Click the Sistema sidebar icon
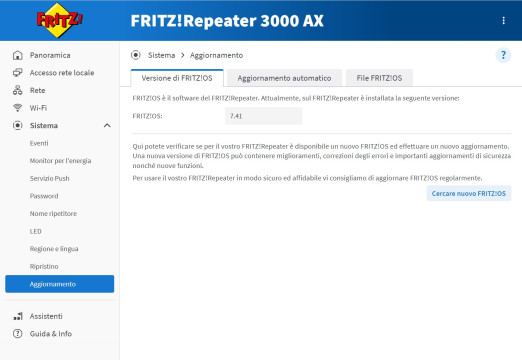 click(x=17, y=125)
